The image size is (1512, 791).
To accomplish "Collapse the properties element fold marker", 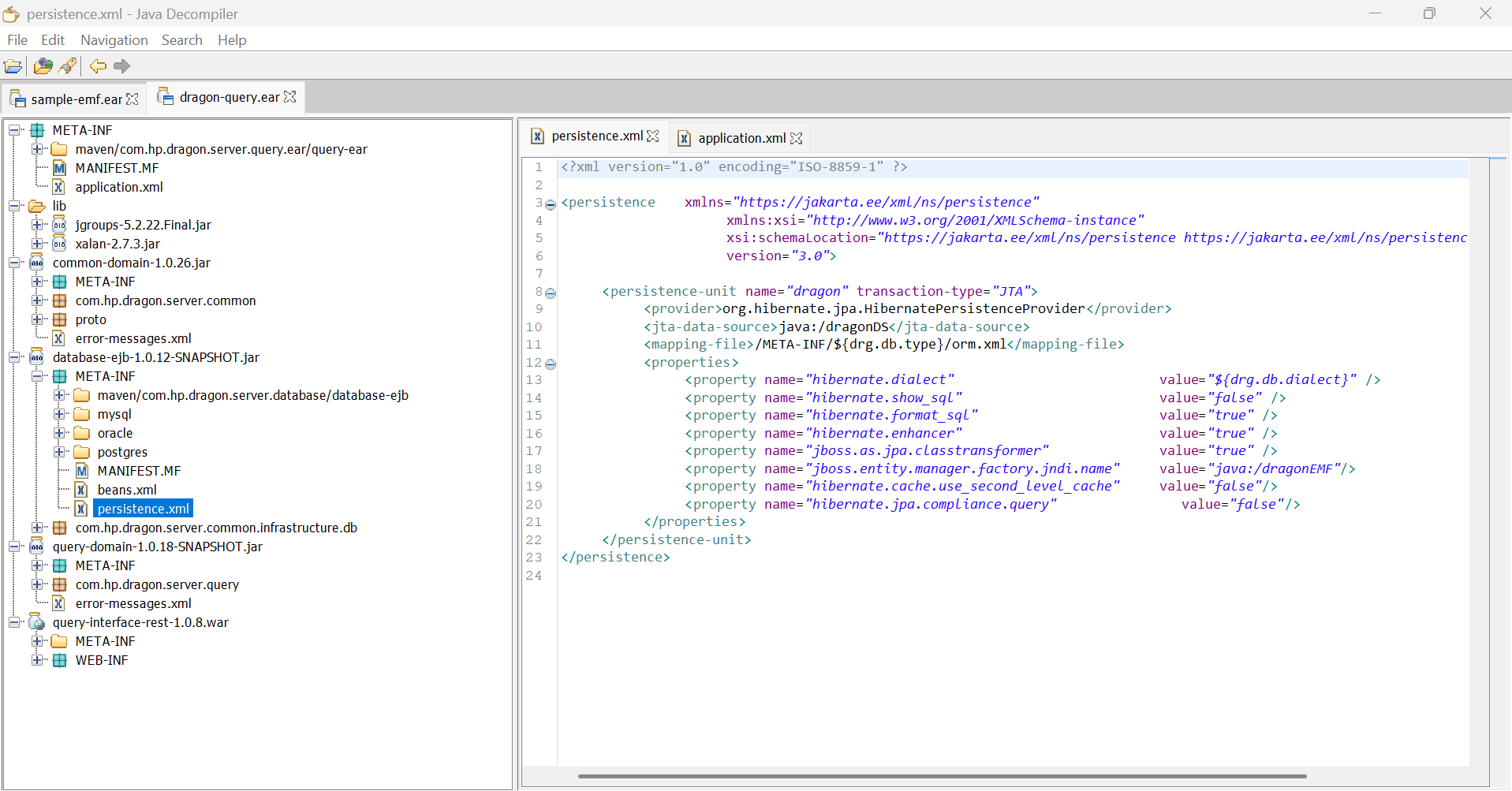I will (x=551, y=364).
